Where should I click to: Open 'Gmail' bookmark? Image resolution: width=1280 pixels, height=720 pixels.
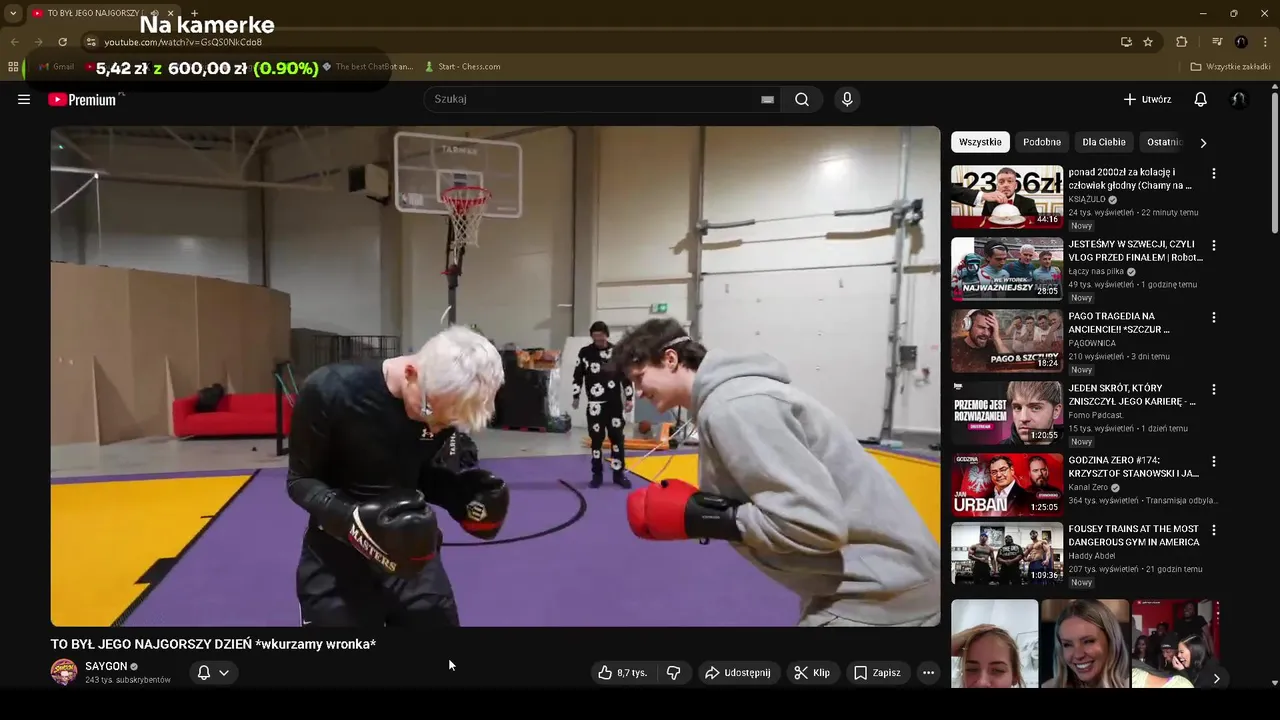56,67
